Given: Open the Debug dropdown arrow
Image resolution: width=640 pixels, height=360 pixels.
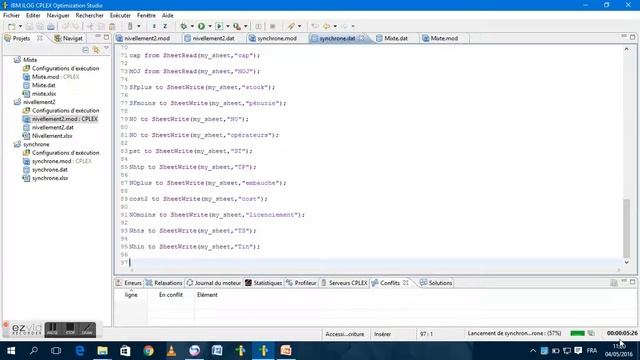Looking at the screenshot, I should coord(192,27).
